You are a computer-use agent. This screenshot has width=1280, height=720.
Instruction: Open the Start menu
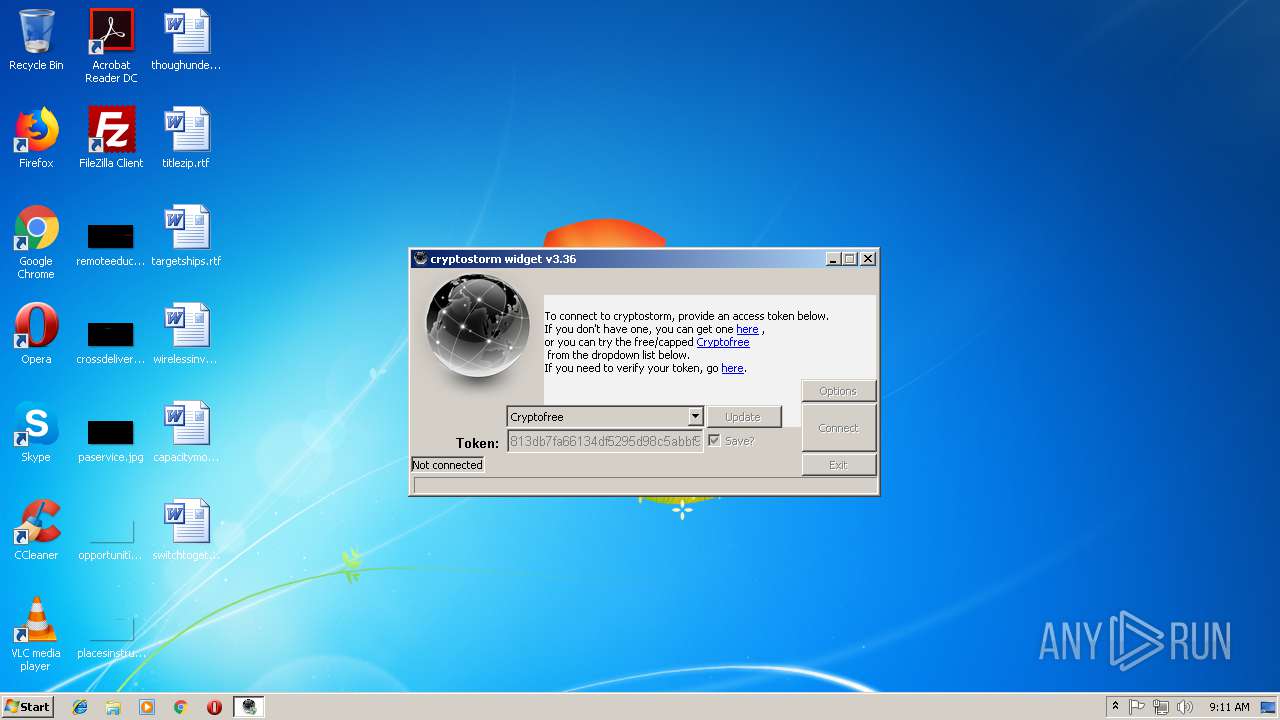(28, 707)
